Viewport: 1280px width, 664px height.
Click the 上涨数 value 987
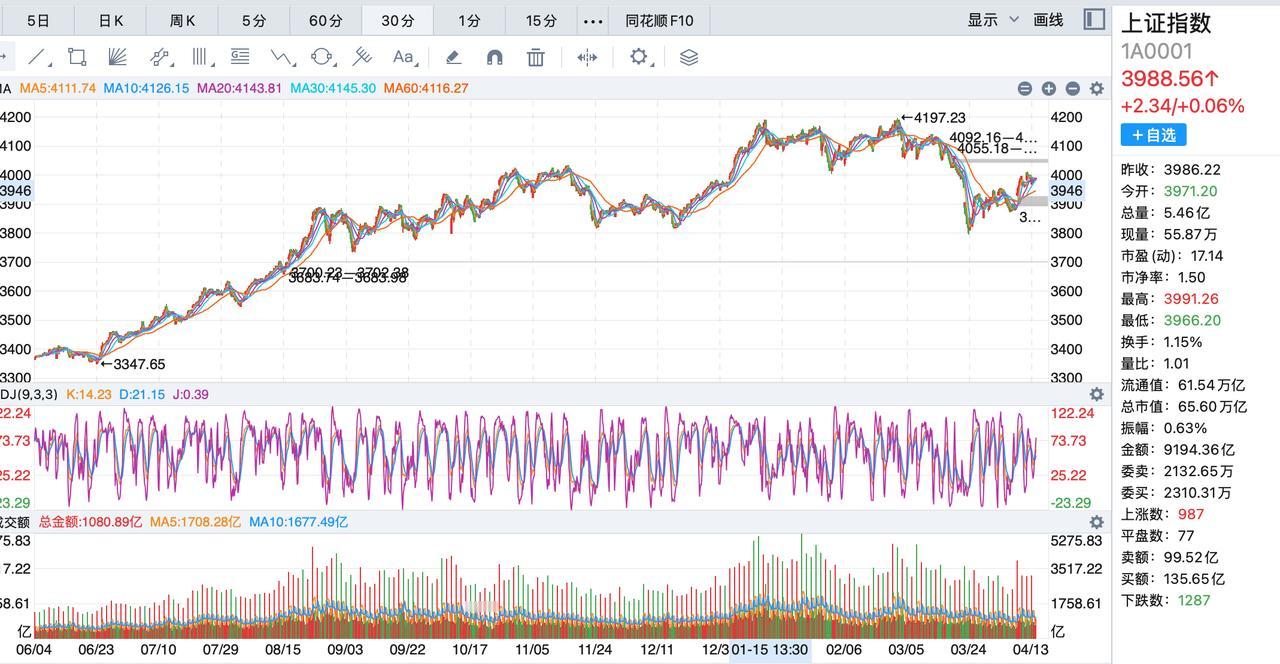(x=1191, y=514)
